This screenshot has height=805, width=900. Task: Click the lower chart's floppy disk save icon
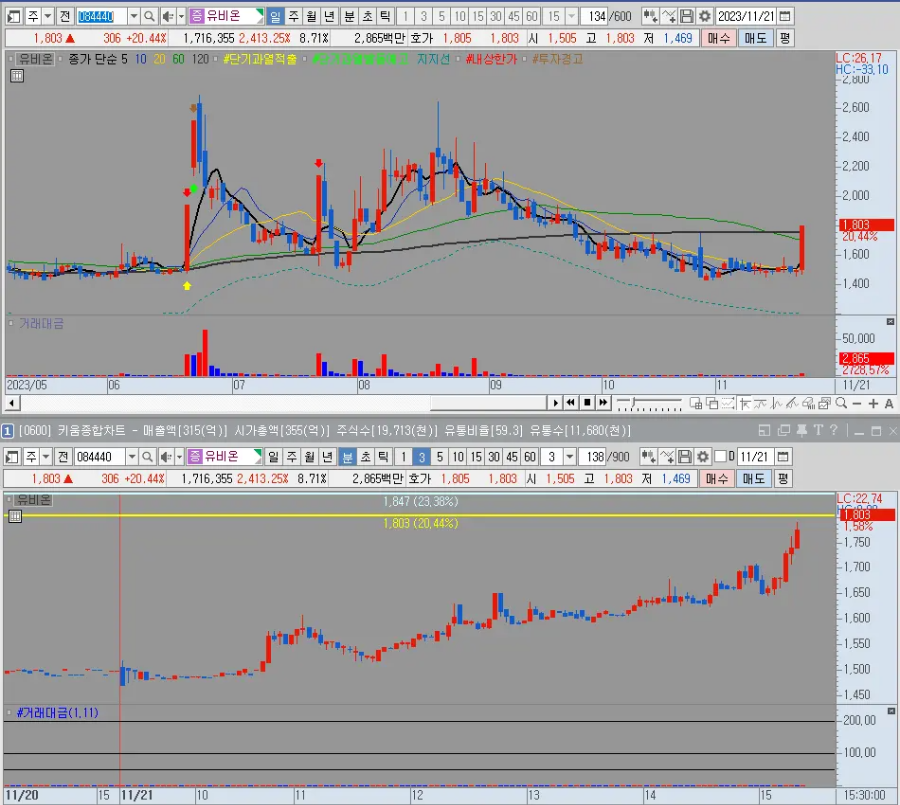685,457
